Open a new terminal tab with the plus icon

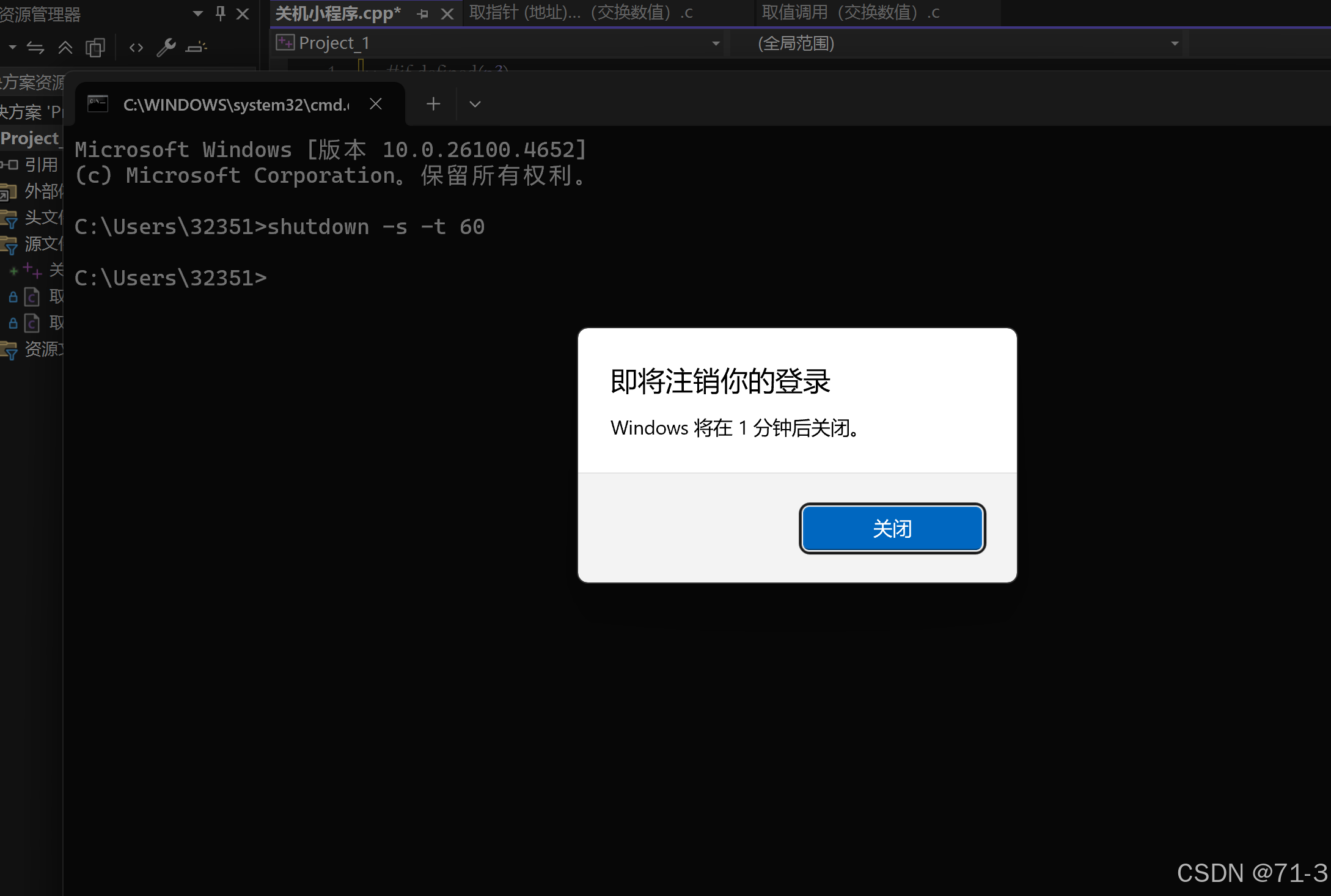tap(433, 104)
